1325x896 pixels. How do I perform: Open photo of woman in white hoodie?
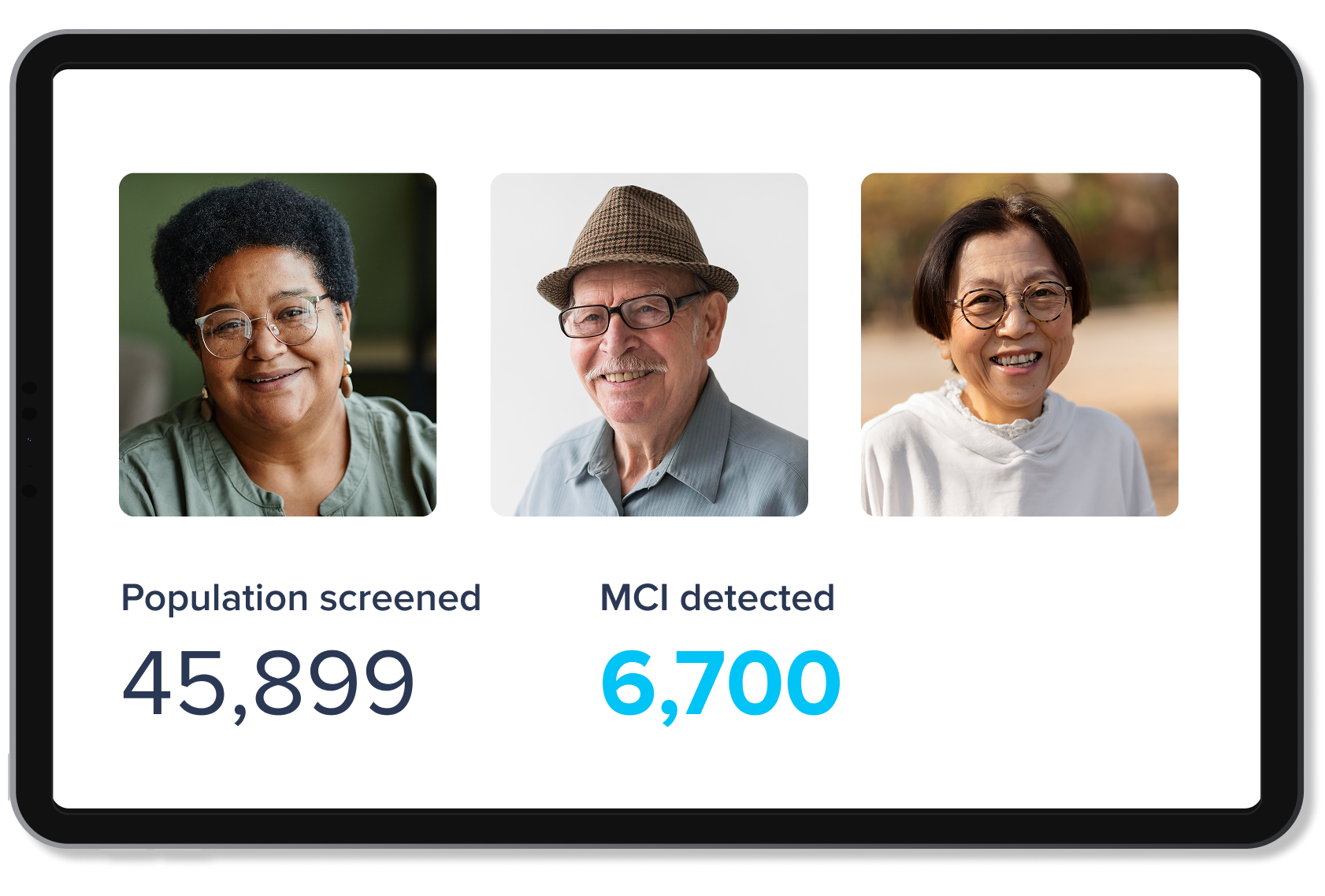pyautogui.click(x=1019, y=344)
